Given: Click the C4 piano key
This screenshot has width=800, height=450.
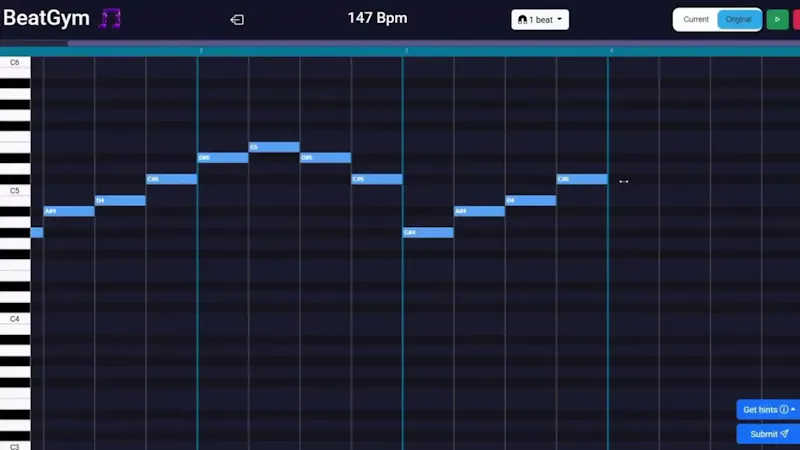Looking at the screenshot, I should point(15,319).
